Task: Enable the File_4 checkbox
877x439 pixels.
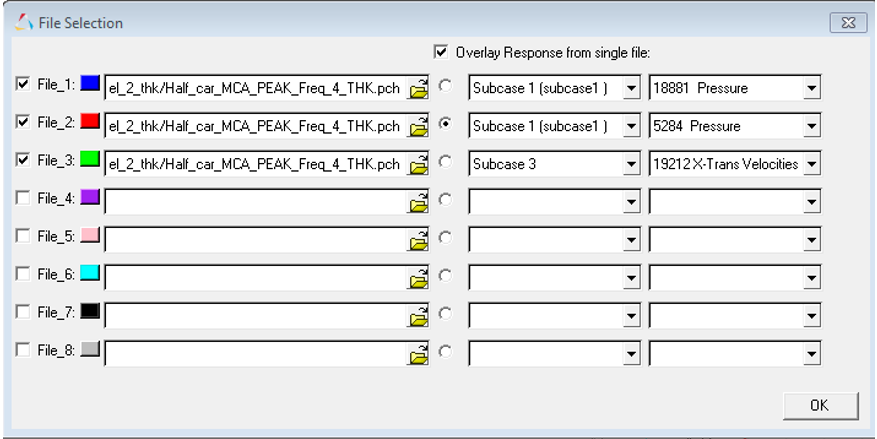Action: point(22,200)
